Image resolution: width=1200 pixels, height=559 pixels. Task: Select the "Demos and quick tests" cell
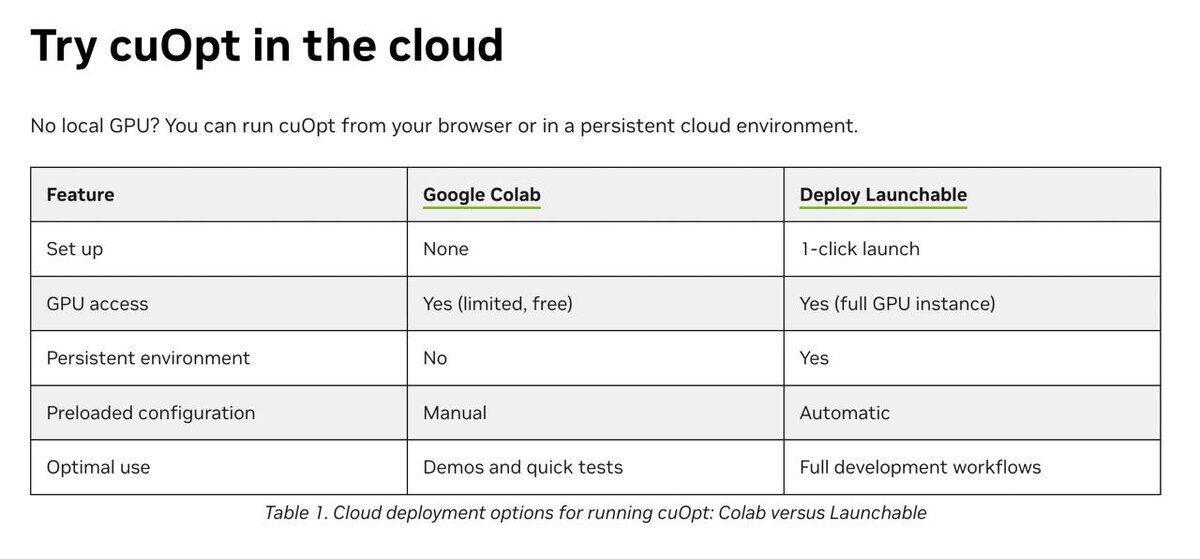tap(523, 467)
